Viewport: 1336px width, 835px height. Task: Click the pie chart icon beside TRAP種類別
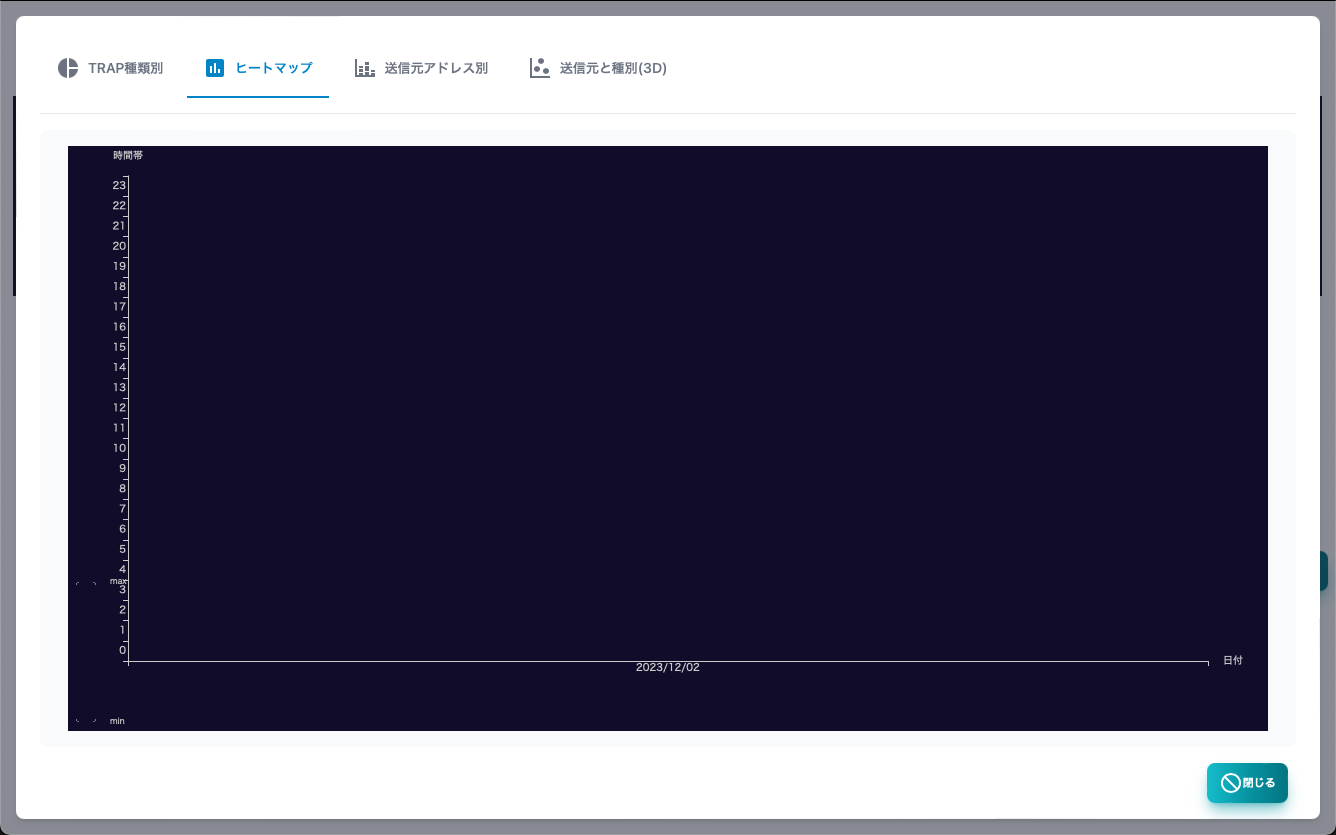tap(68, 68)
